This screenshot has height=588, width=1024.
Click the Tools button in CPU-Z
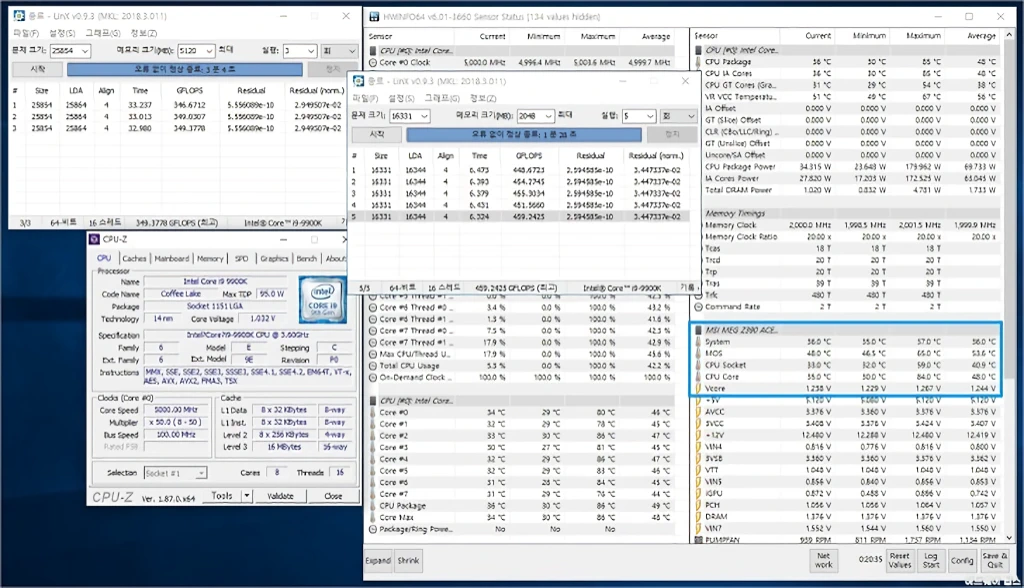point(222,496)
